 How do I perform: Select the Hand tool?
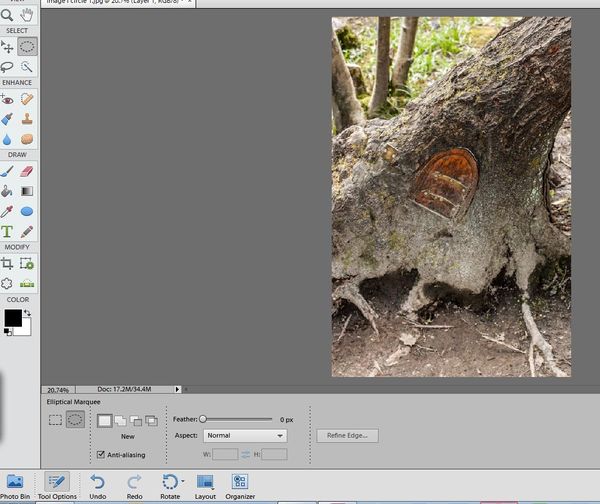click(x=27, y=15)
